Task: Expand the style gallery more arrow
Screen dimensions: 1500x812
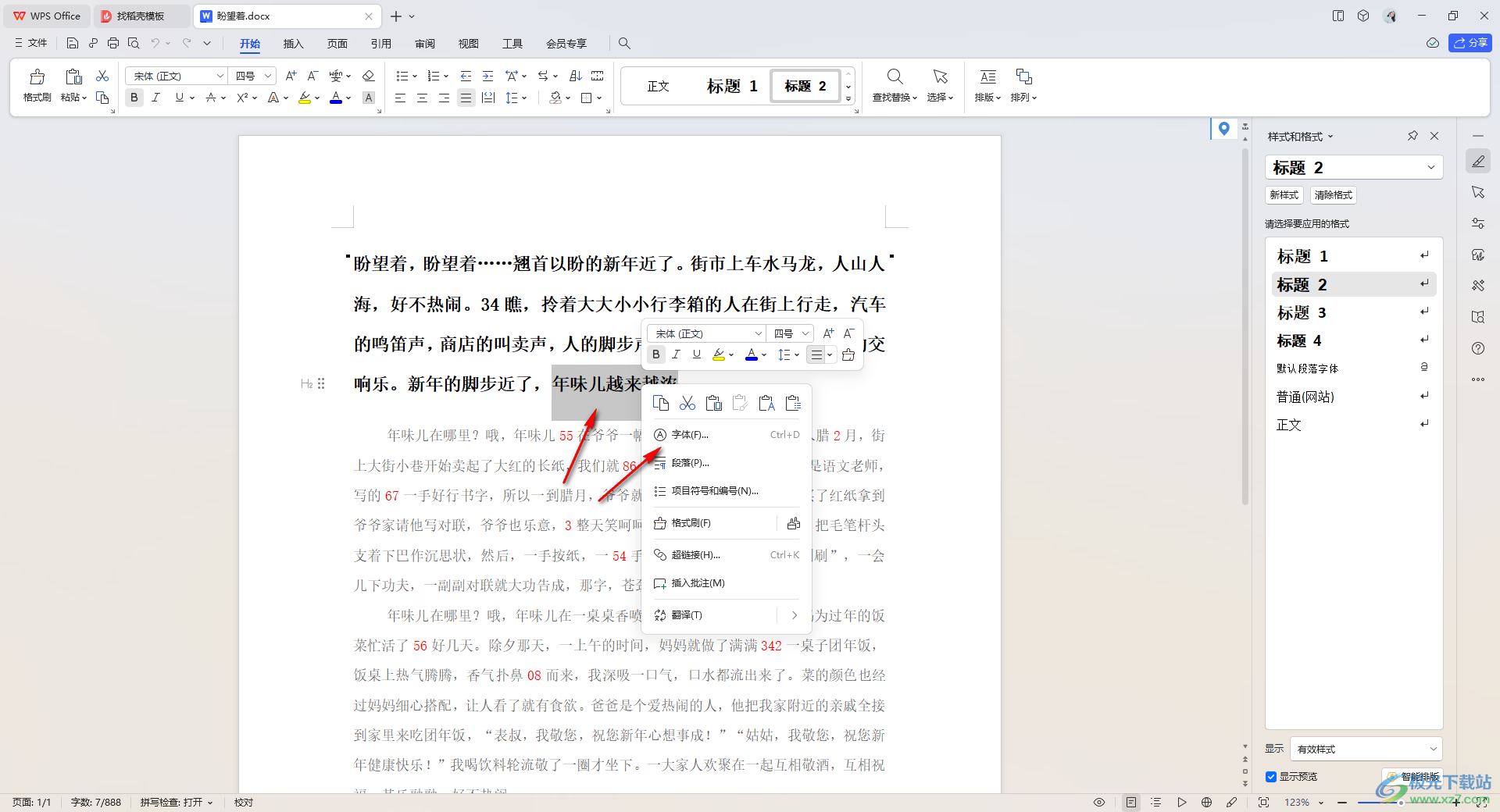Action: tap(848, 99)
